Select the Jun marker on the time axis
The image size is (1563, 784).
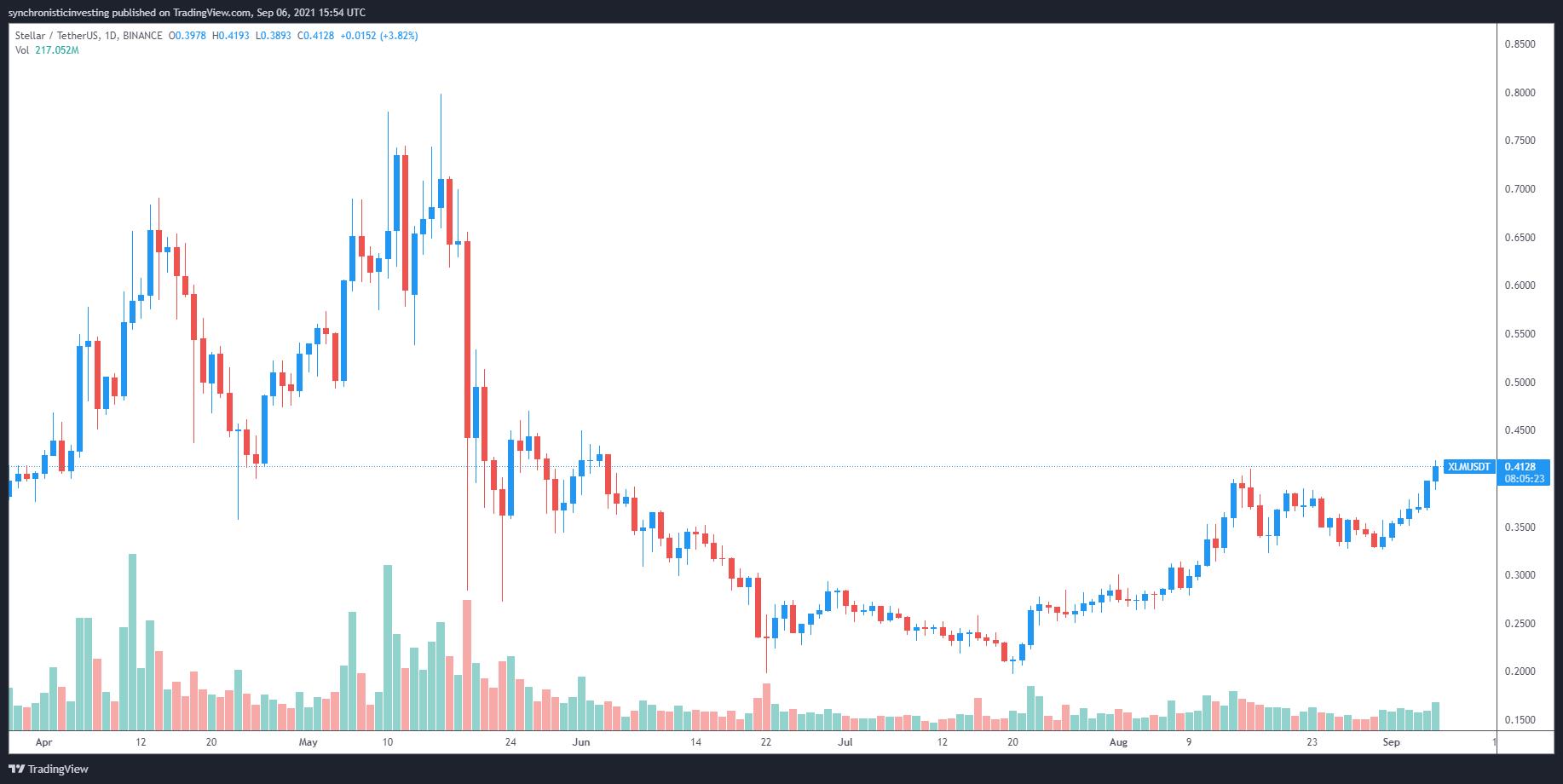point(581,742)
